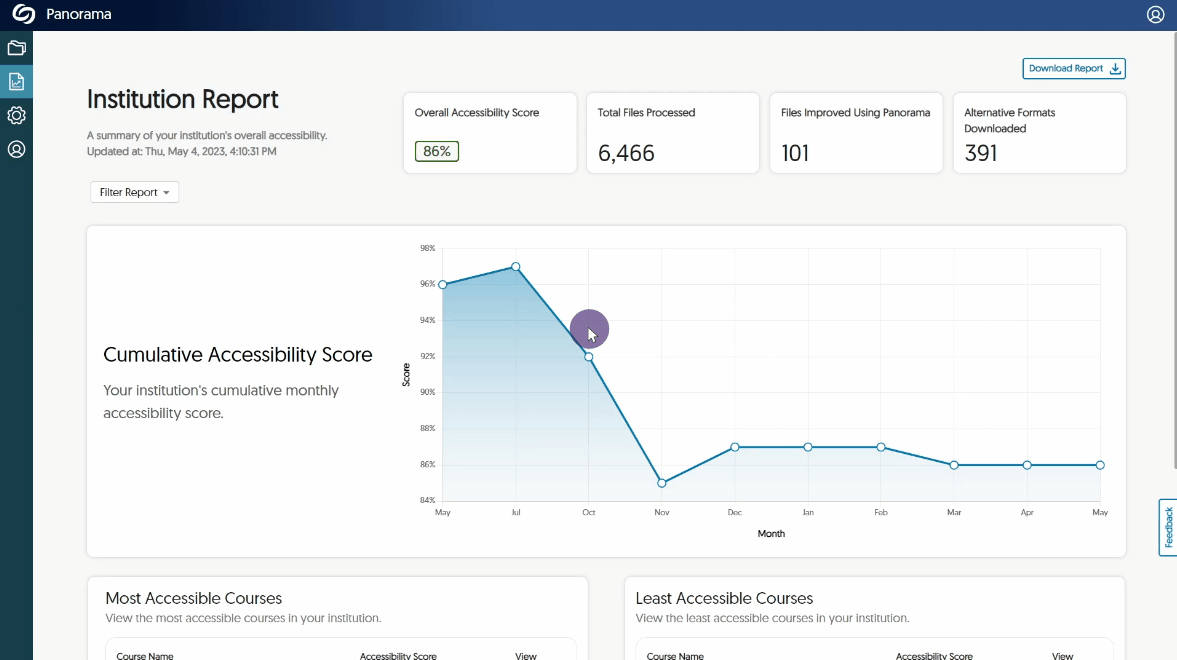Open the settings gear in the sidebar

[x=16, y=116]
